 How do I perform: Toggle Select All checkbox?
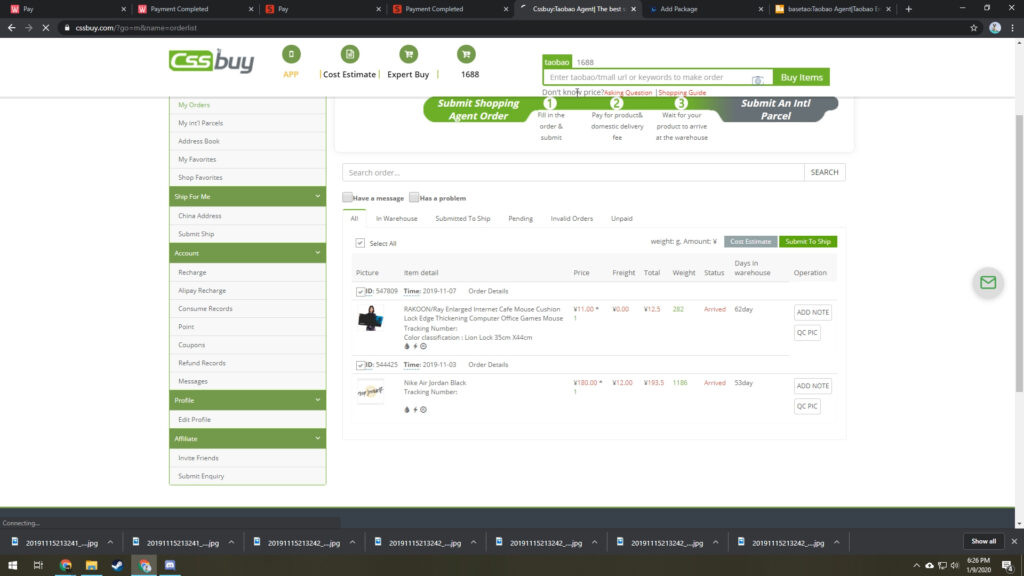[360, 243]
